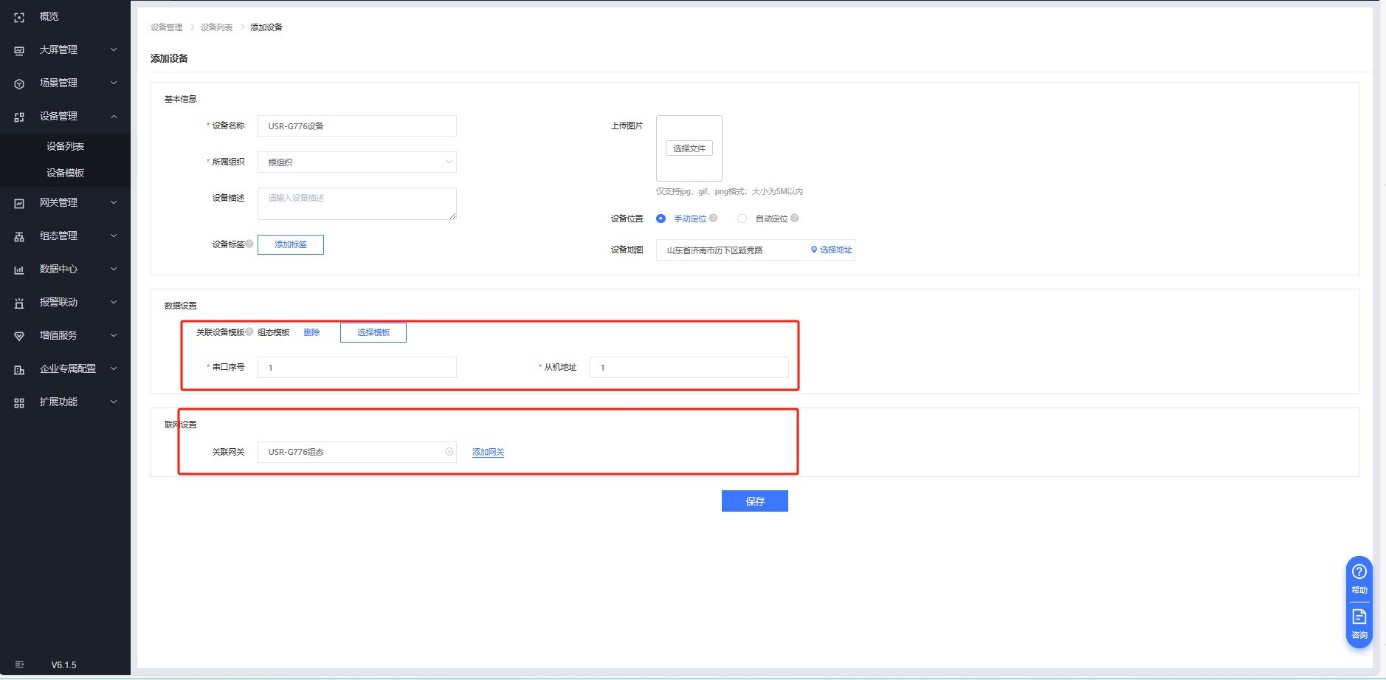Click the info icon next to 关联设备模板
The height and width of the screenshot is (680, 1386).
(249, 332)
